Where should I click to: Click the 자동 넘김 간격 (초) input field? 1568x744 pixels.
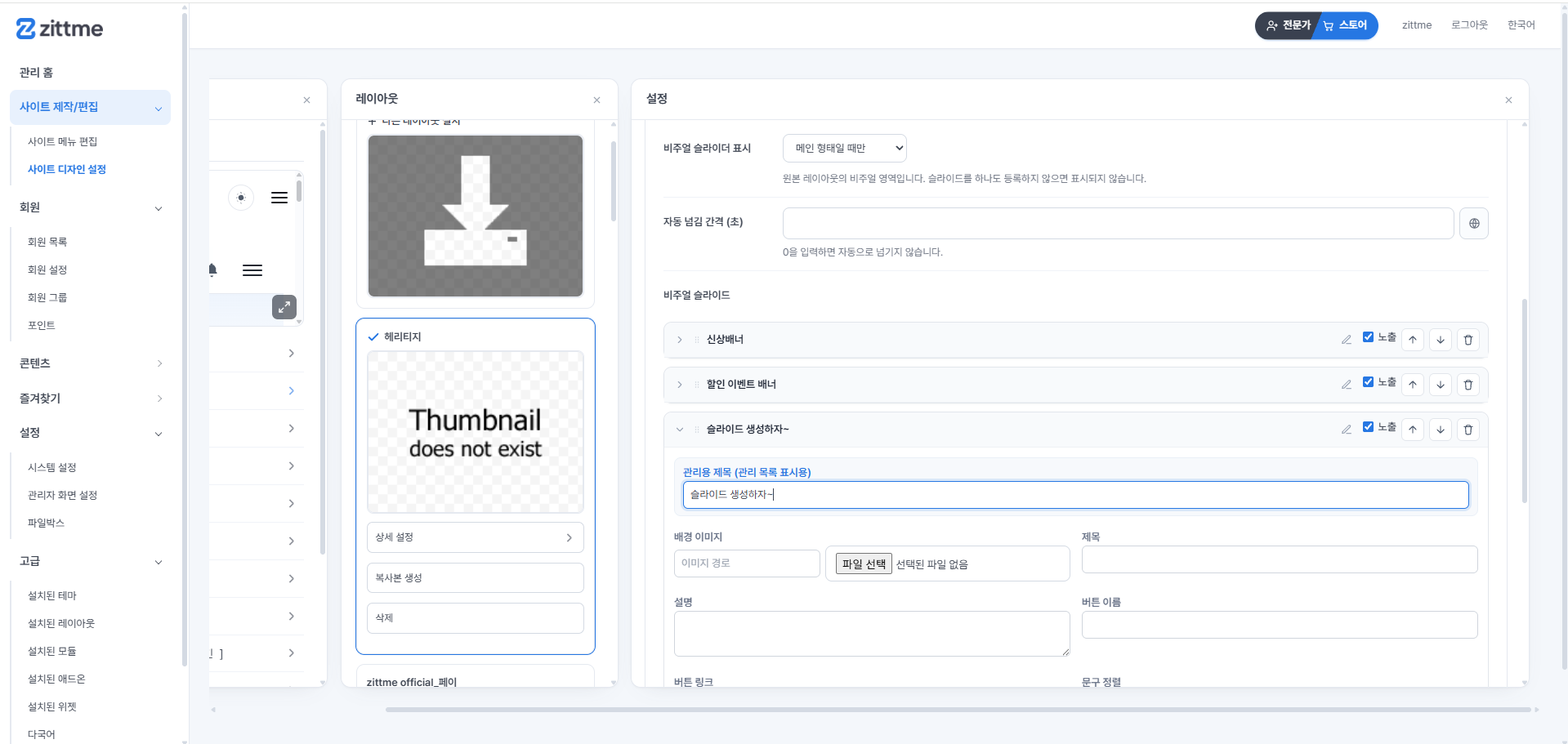click(1118, 224)
